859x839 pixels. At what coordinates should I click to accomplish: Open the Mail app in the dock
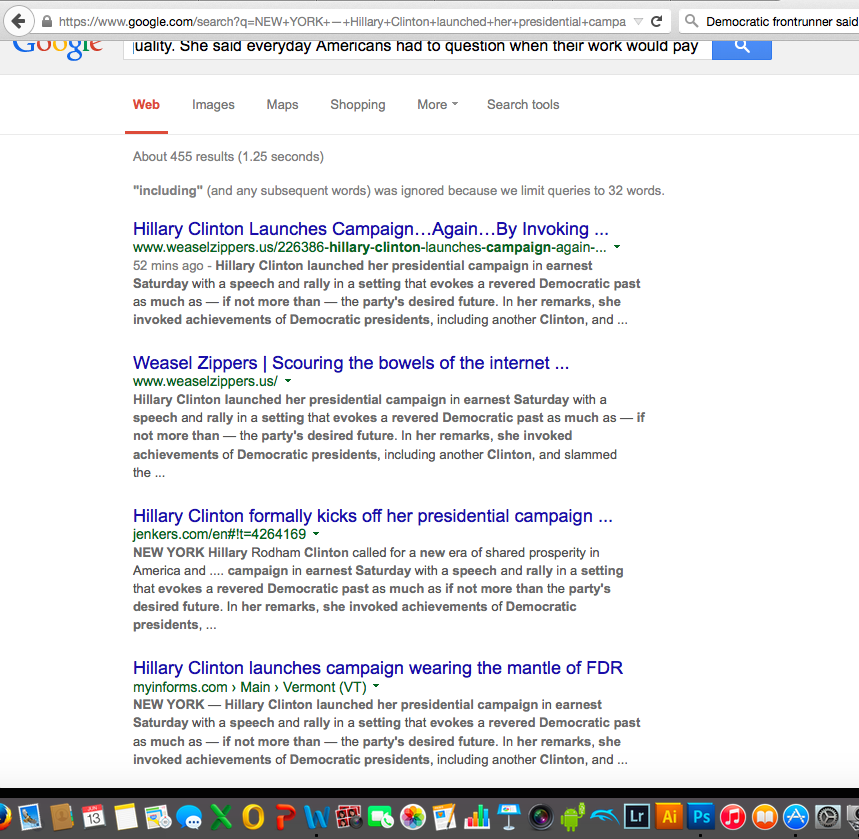pyautogui.click(x=30, y=818)
